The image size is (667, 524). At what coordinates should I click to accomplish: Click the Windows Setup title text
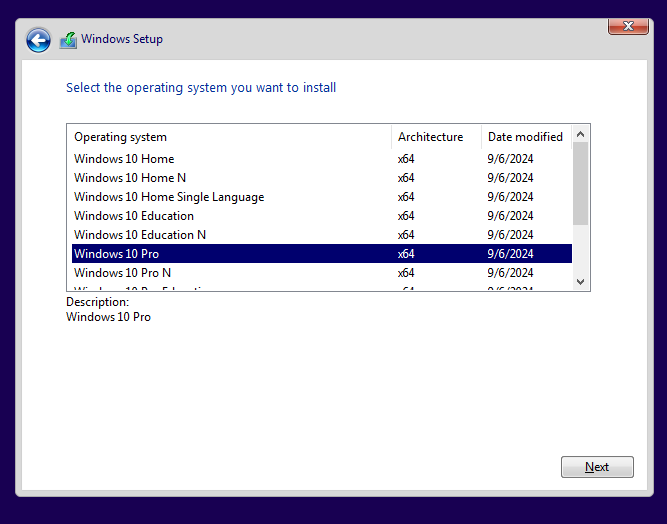click(x=122, y=39)
